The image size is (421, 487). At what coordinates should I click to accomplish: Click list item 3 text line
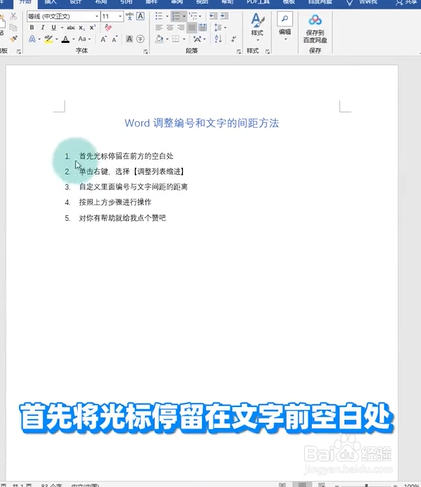[133, 187]
